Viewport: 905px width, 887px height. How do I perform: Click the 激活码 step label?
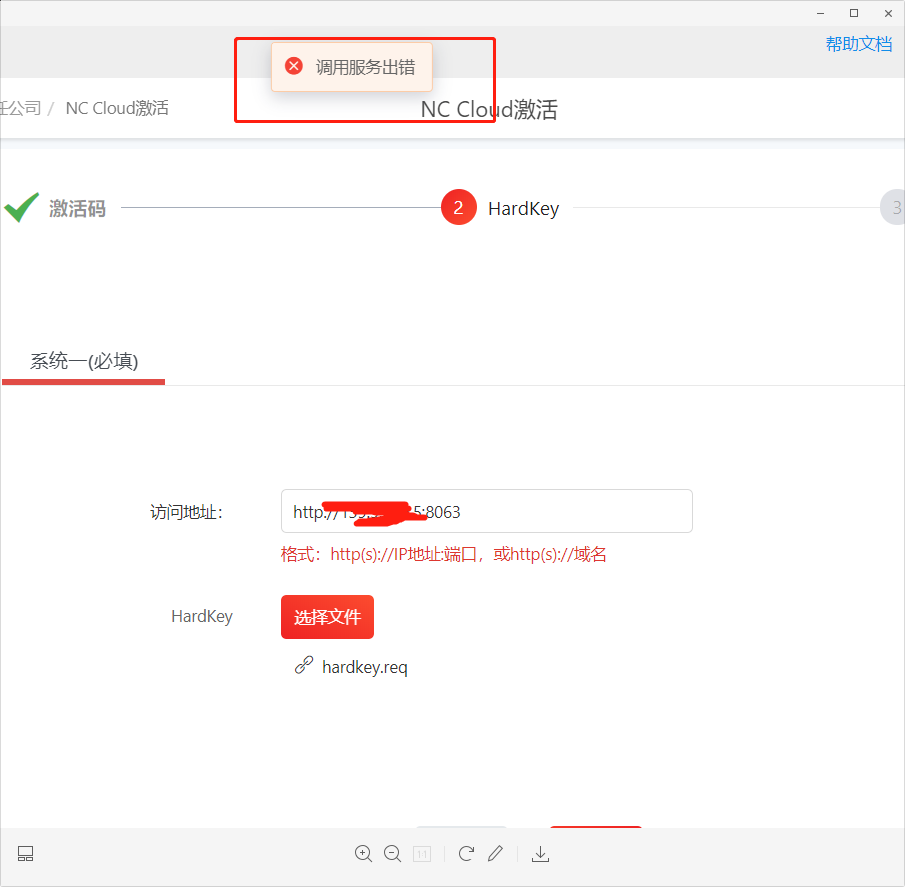tap(77, 208)
